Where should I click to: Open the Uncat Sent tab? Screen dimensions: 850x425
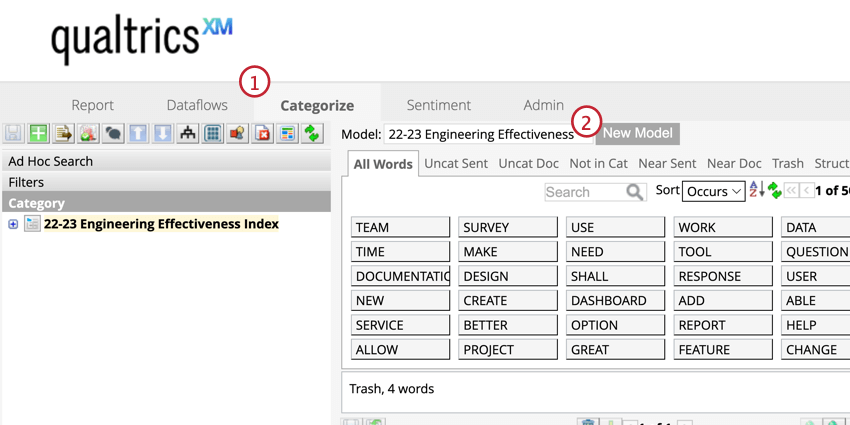(x=456, y=163)
